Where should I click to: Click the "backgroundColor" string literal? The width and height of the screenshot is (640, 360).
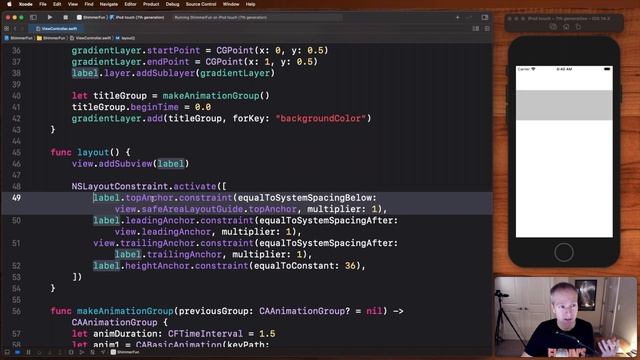click(x=321, y=119)
